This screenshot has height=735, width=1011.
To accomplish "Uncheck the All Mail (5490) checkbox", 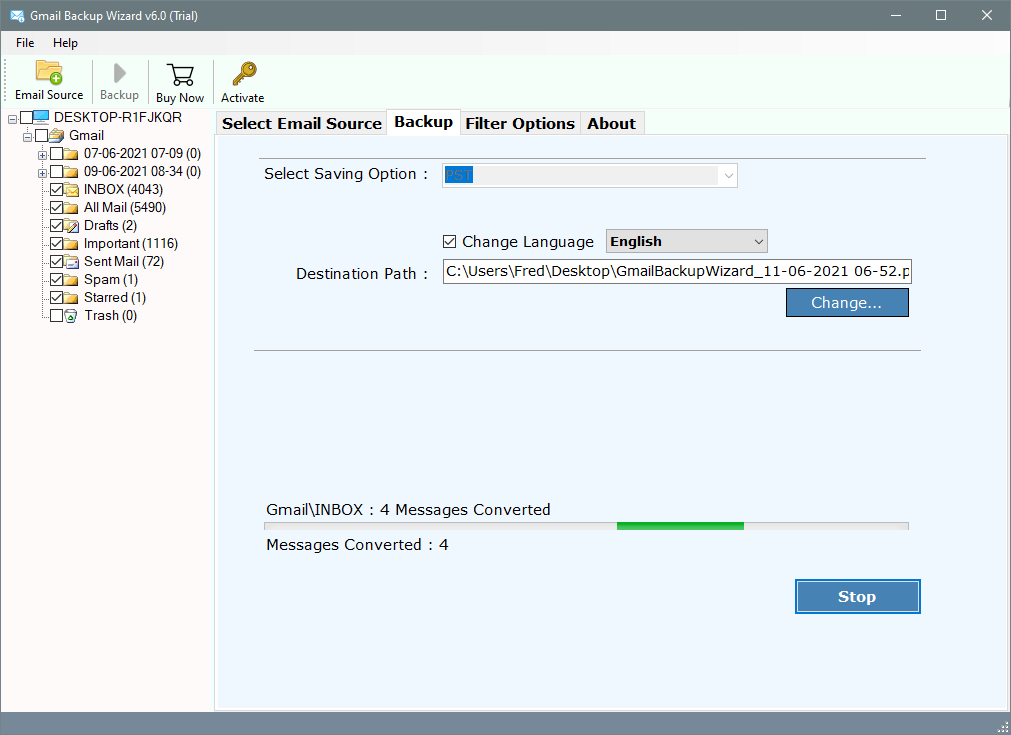I will (57, 208).
